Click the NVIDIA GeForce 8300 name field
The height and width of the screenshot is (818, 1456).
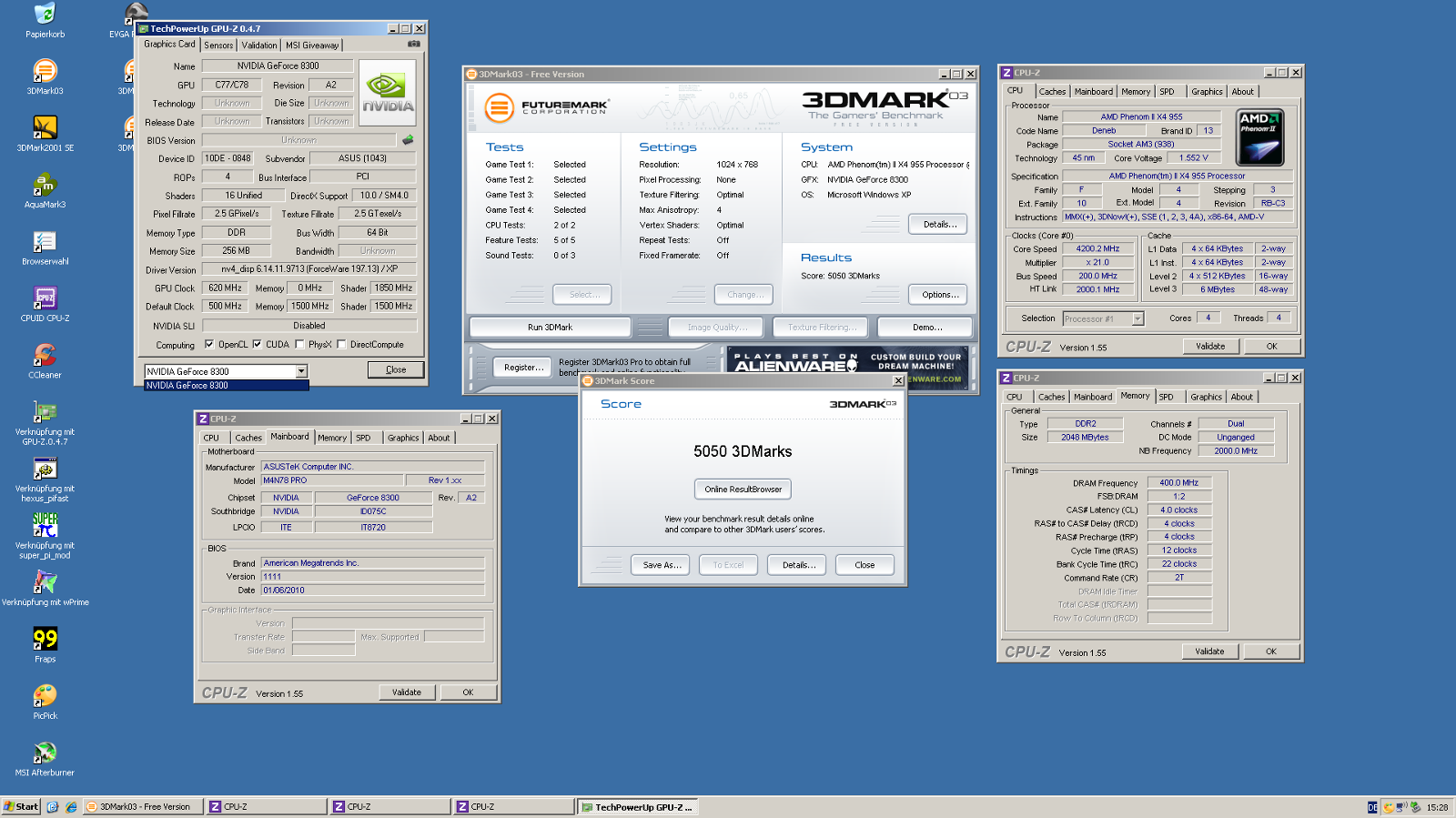pos(278,66)
